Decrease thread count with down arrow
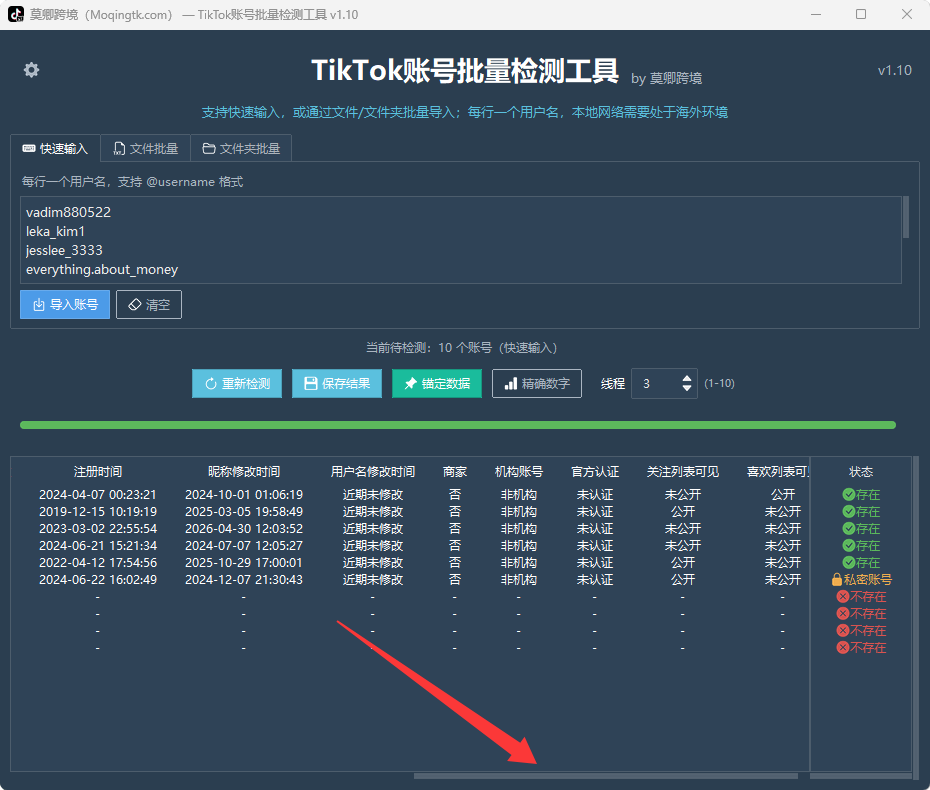Viewport: 930px width, 790px height. click(x=687, y=388)
